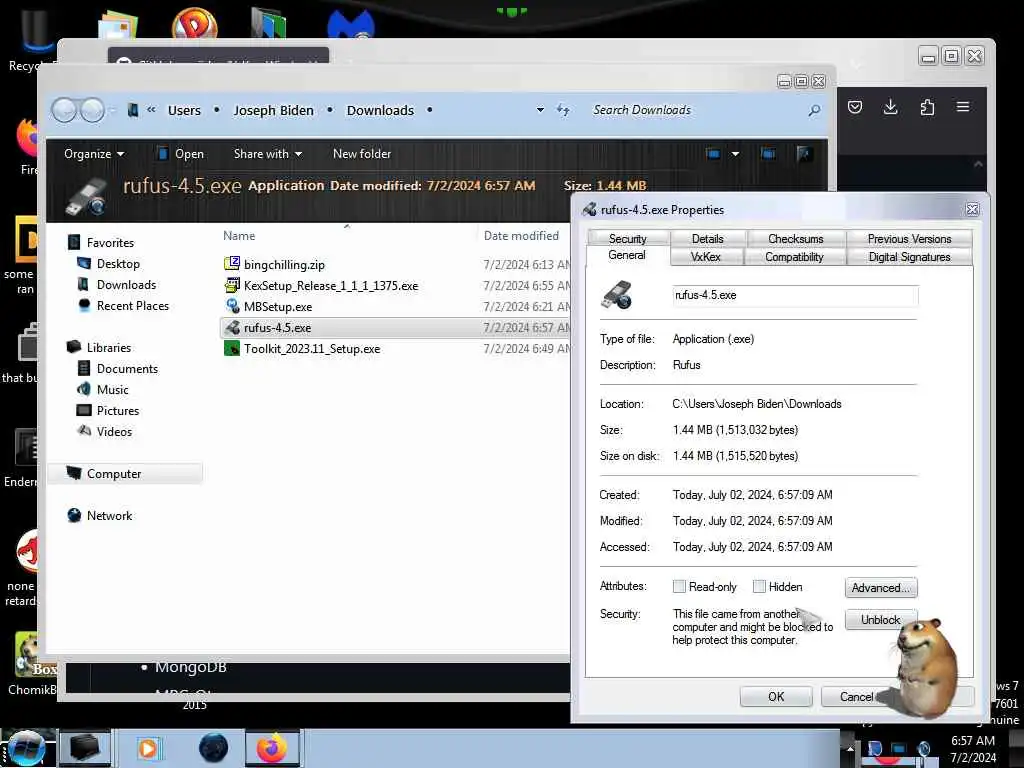Screen dimensions: 1024x768
Task: Open the Firefox extensions puzzle icon
Action: [x=927, y=107]
